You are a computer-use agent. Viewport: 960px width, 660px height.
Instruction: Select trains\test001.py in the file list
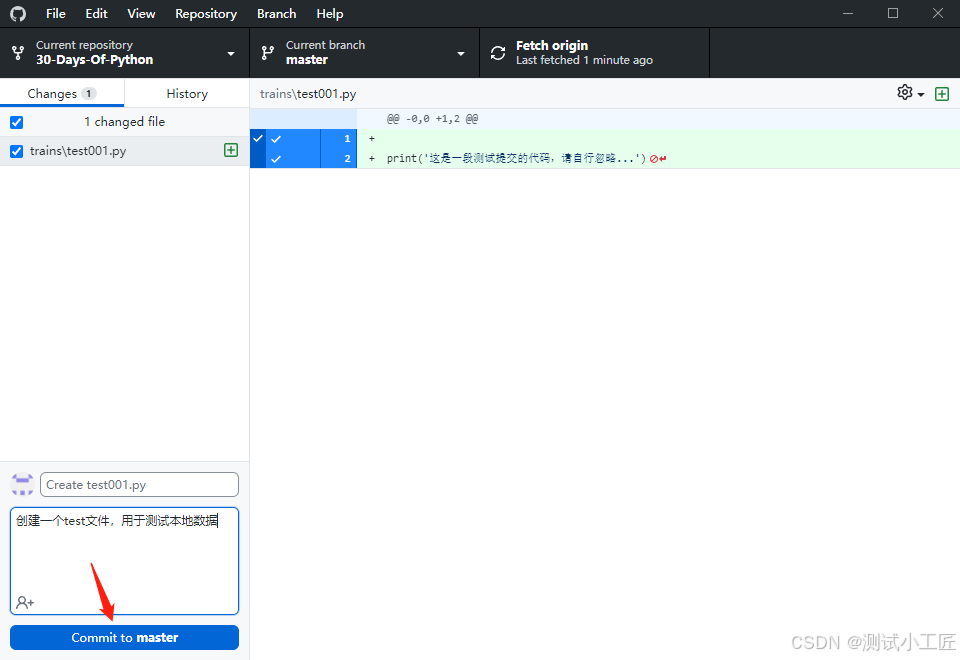click(x=124, y=151)
